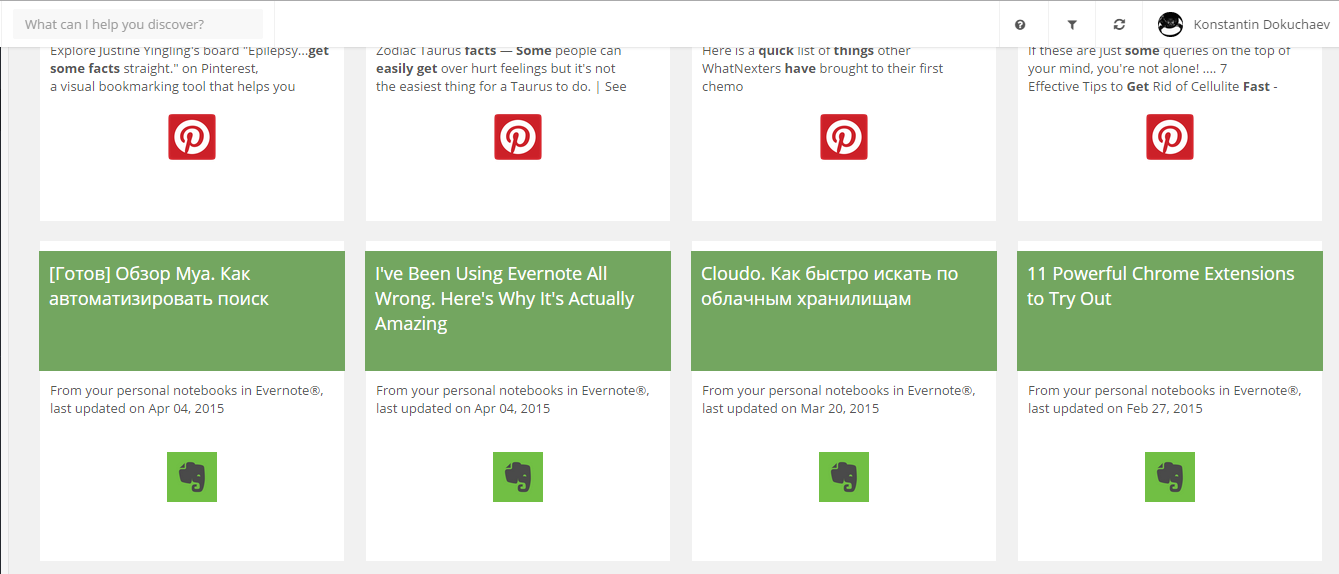Screen dimensions: 1339x574
Task: Click the refresh icon in top bar
Action: click(x=1119, y=25)
